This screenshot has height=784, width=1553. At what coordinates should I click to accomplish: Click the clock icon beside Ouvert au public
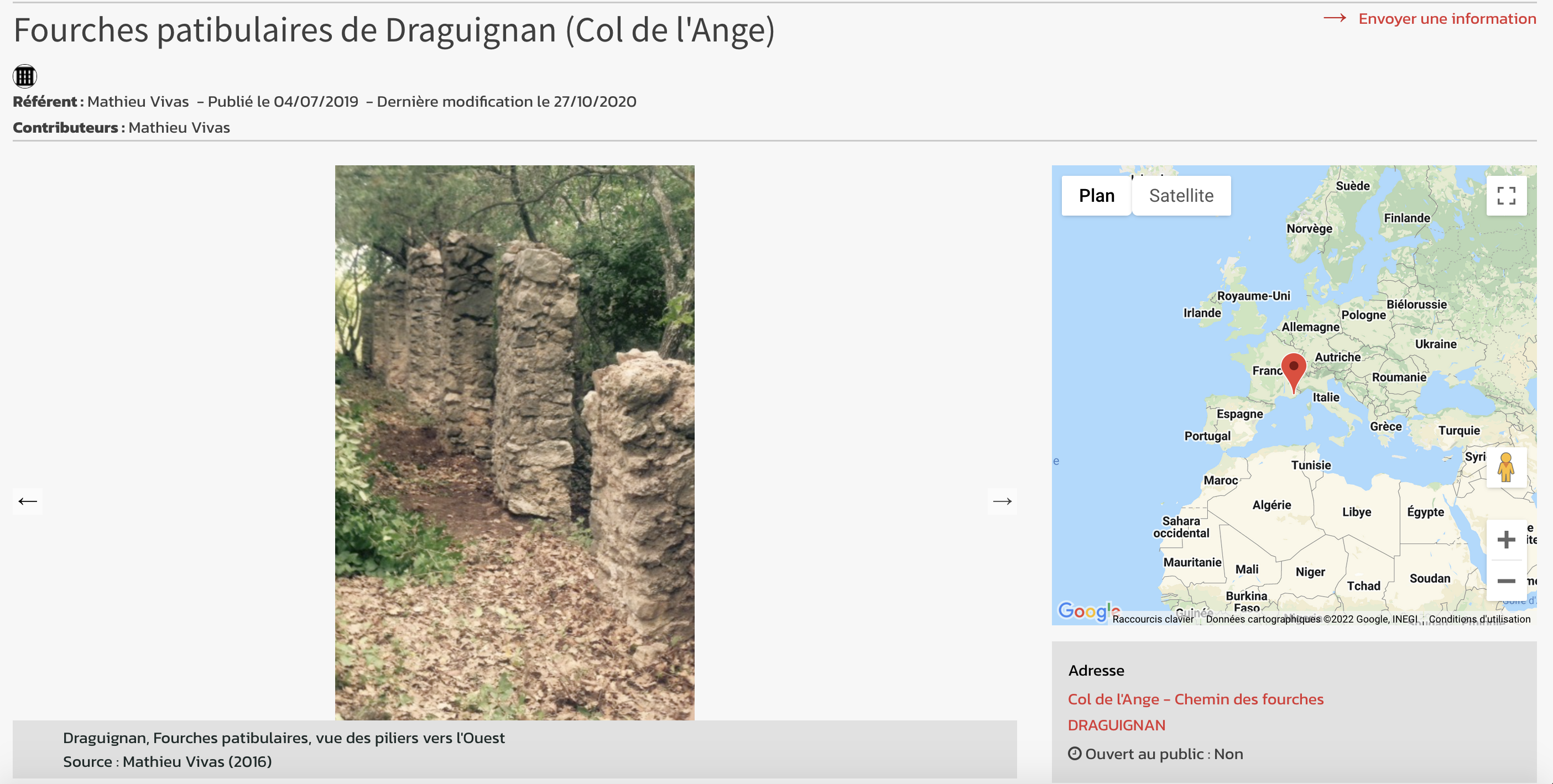click(x=1074, y=754)
